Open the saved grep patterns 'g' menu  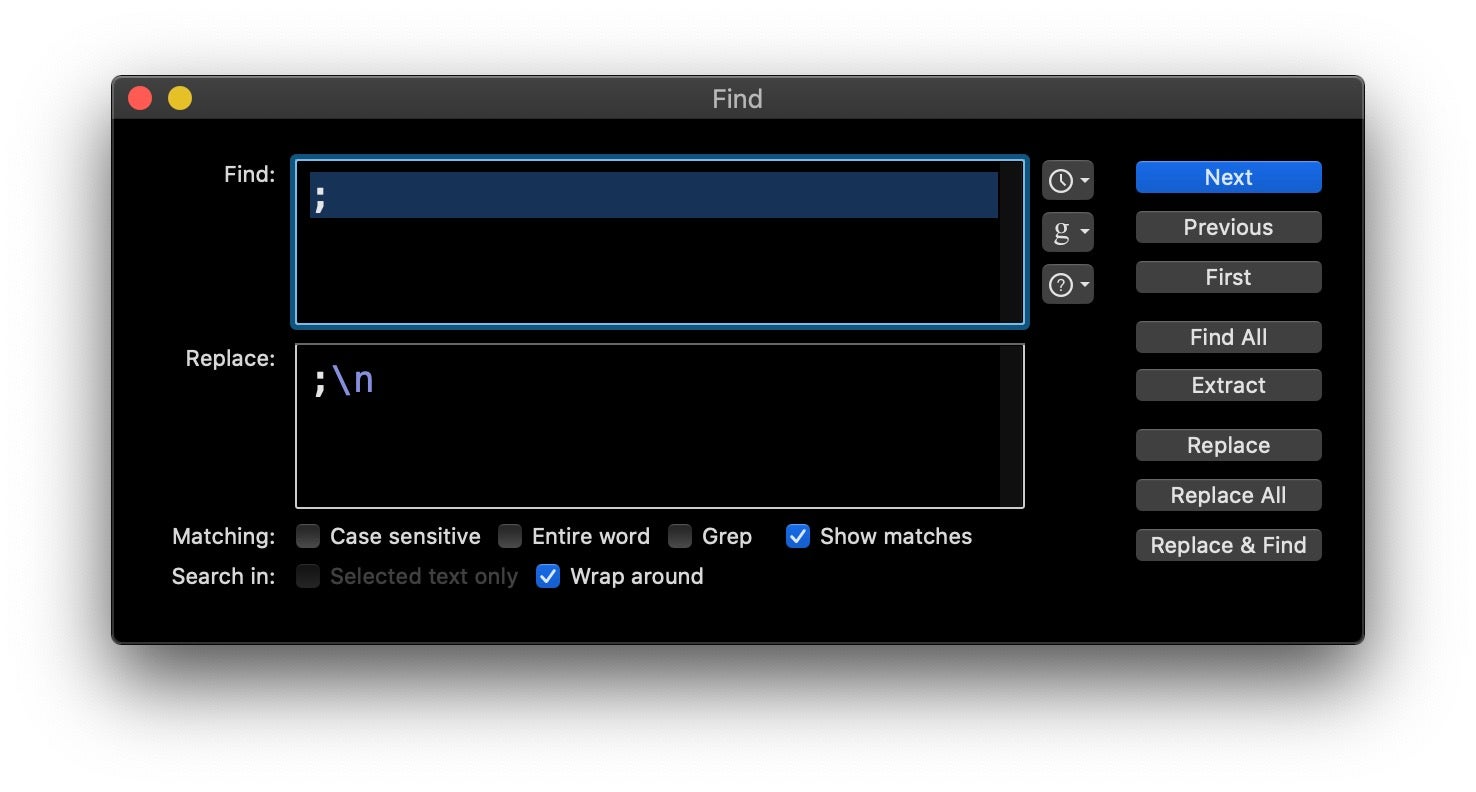tap(1067, 233)
